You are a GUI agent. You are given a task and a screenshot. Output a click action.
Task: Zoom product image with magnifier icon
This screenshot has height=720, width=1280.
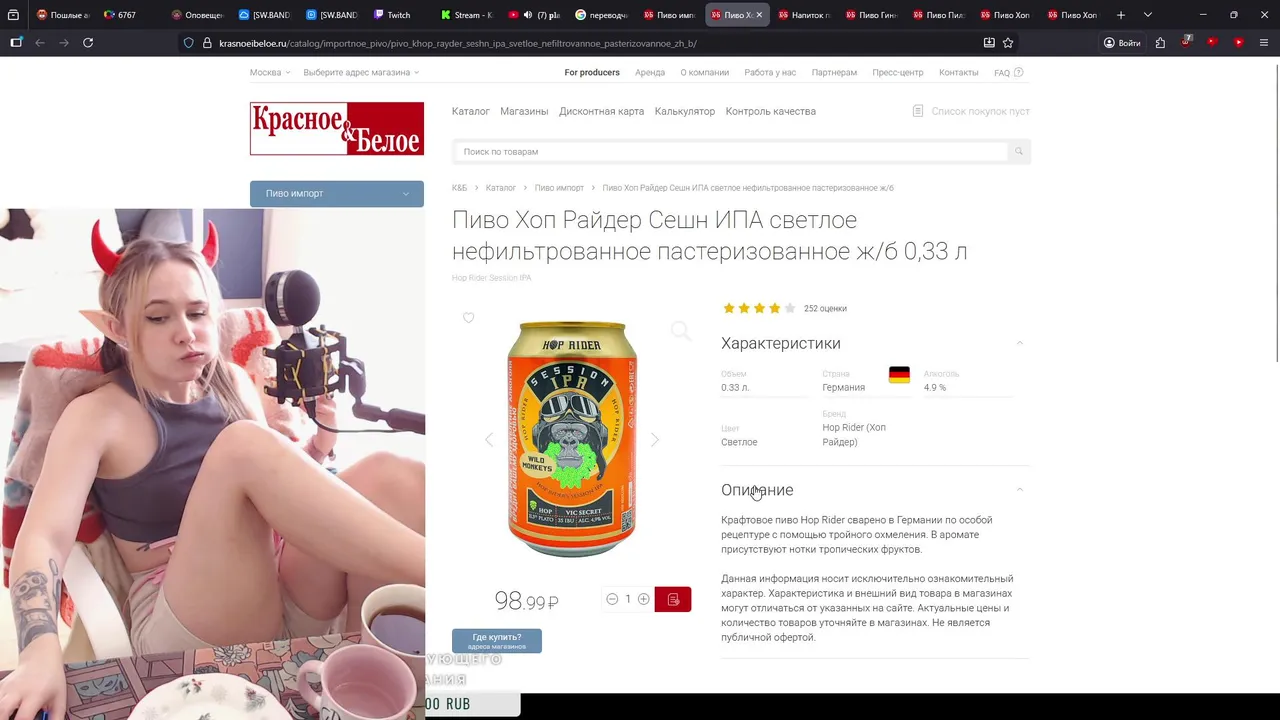click(x=680, y=331)
